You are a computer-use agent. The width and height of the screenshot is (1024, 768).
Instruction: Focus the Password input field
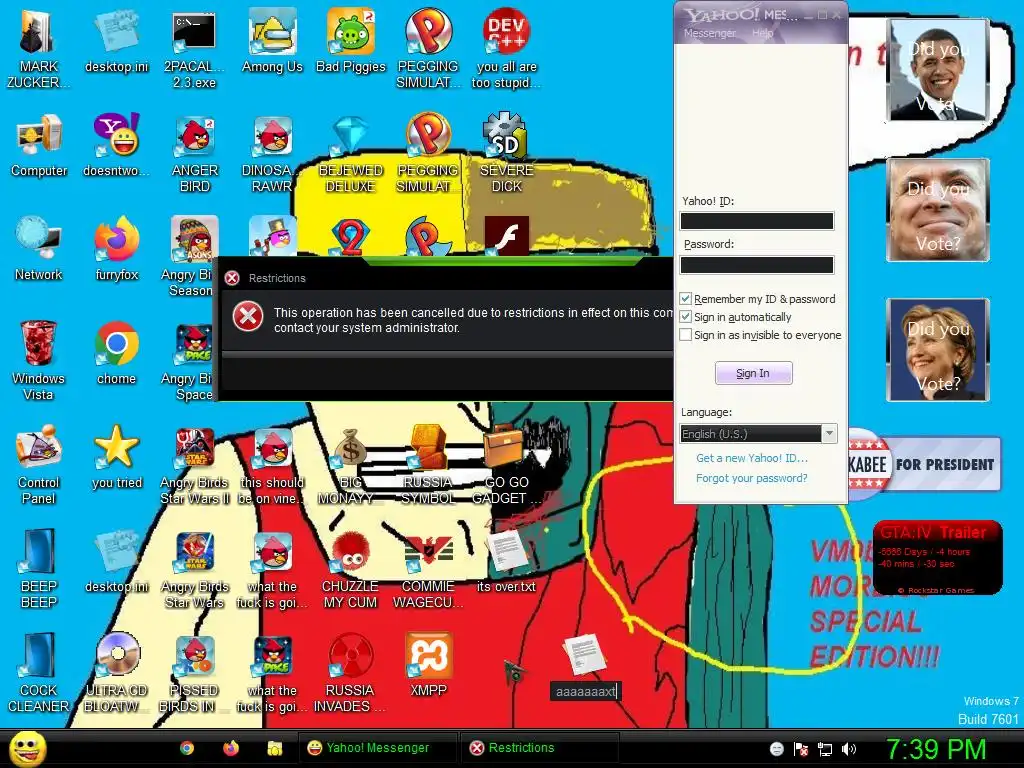coord(757,264)
